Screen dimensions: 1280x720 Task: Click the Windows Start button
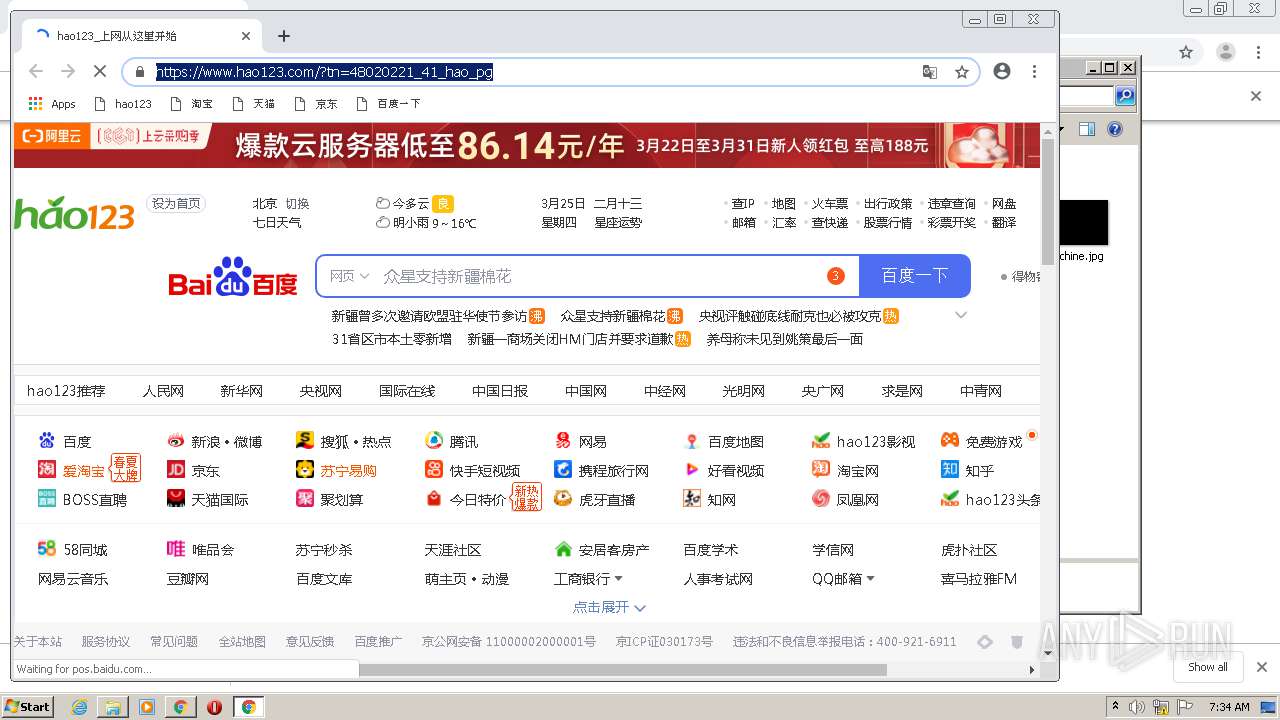pyautogui.click(x=27, y=706)
